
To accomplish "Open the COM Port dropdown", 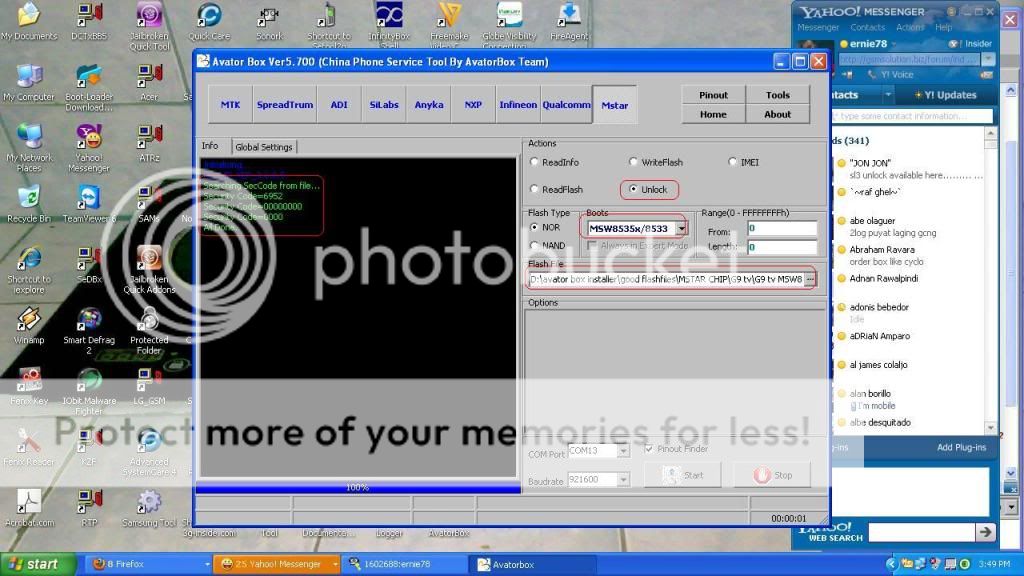I will [x=623, y=452].
